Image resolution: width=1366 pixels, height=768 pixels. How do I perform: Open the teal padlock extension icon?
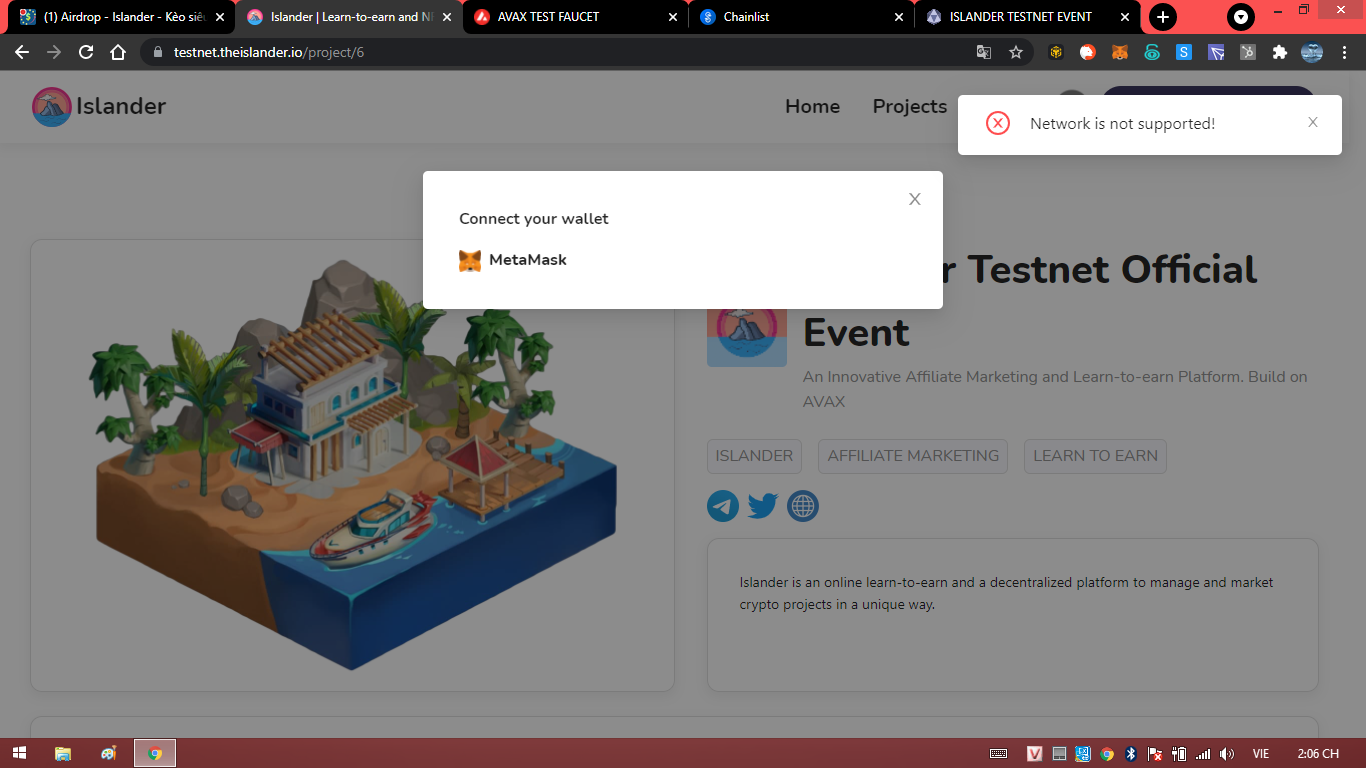click(1152, 52)
